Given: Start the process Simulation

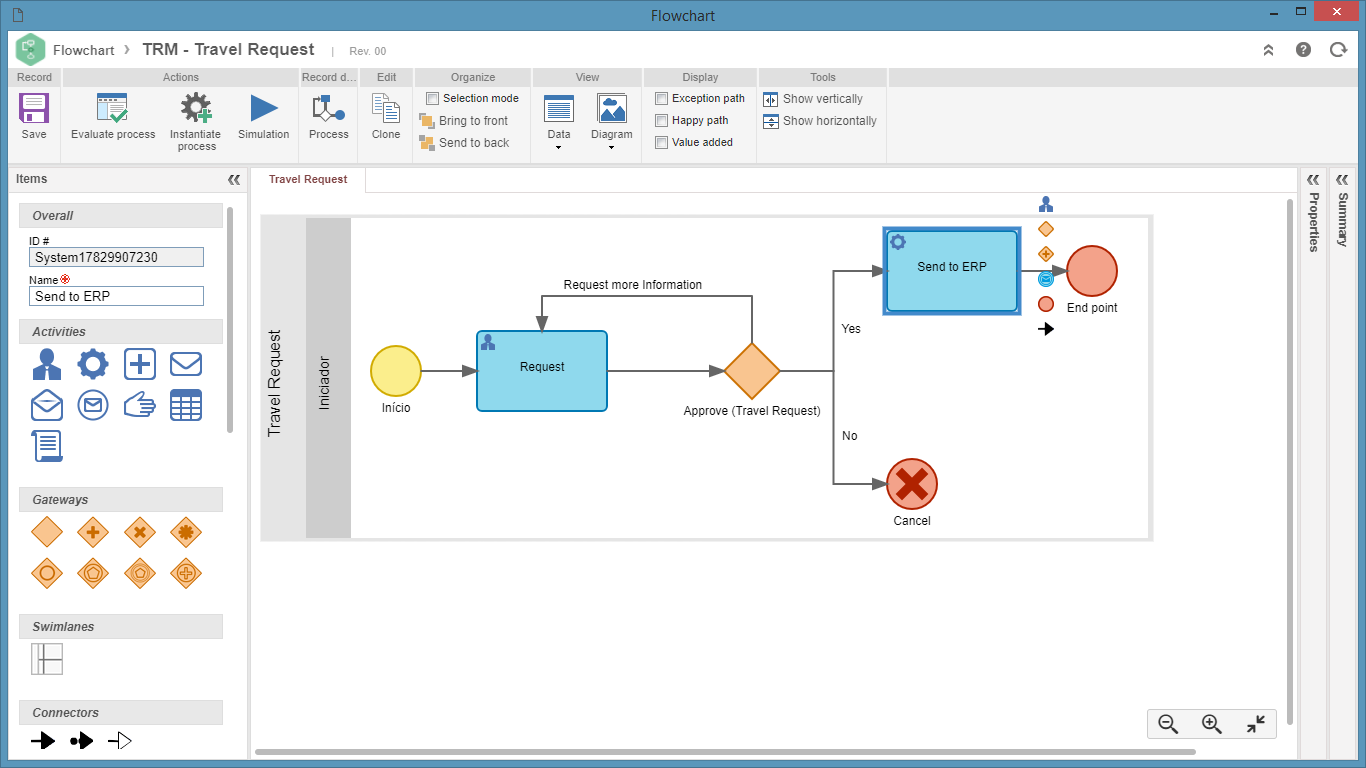Looking at the screenshot, I should click(264, 108).
